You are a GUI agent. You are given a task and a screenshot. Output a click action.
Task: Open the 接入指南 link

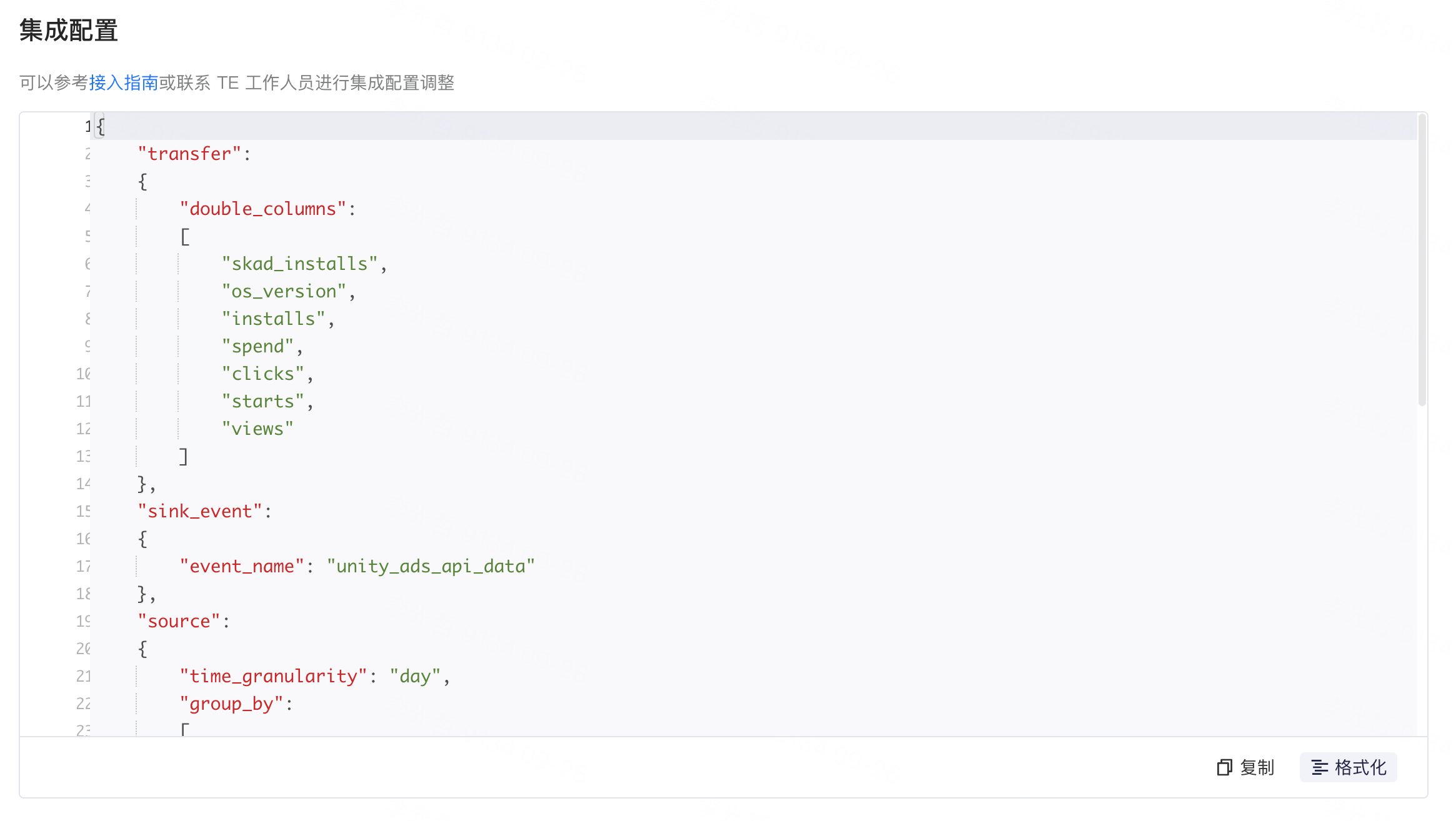[x=122, y=82]
